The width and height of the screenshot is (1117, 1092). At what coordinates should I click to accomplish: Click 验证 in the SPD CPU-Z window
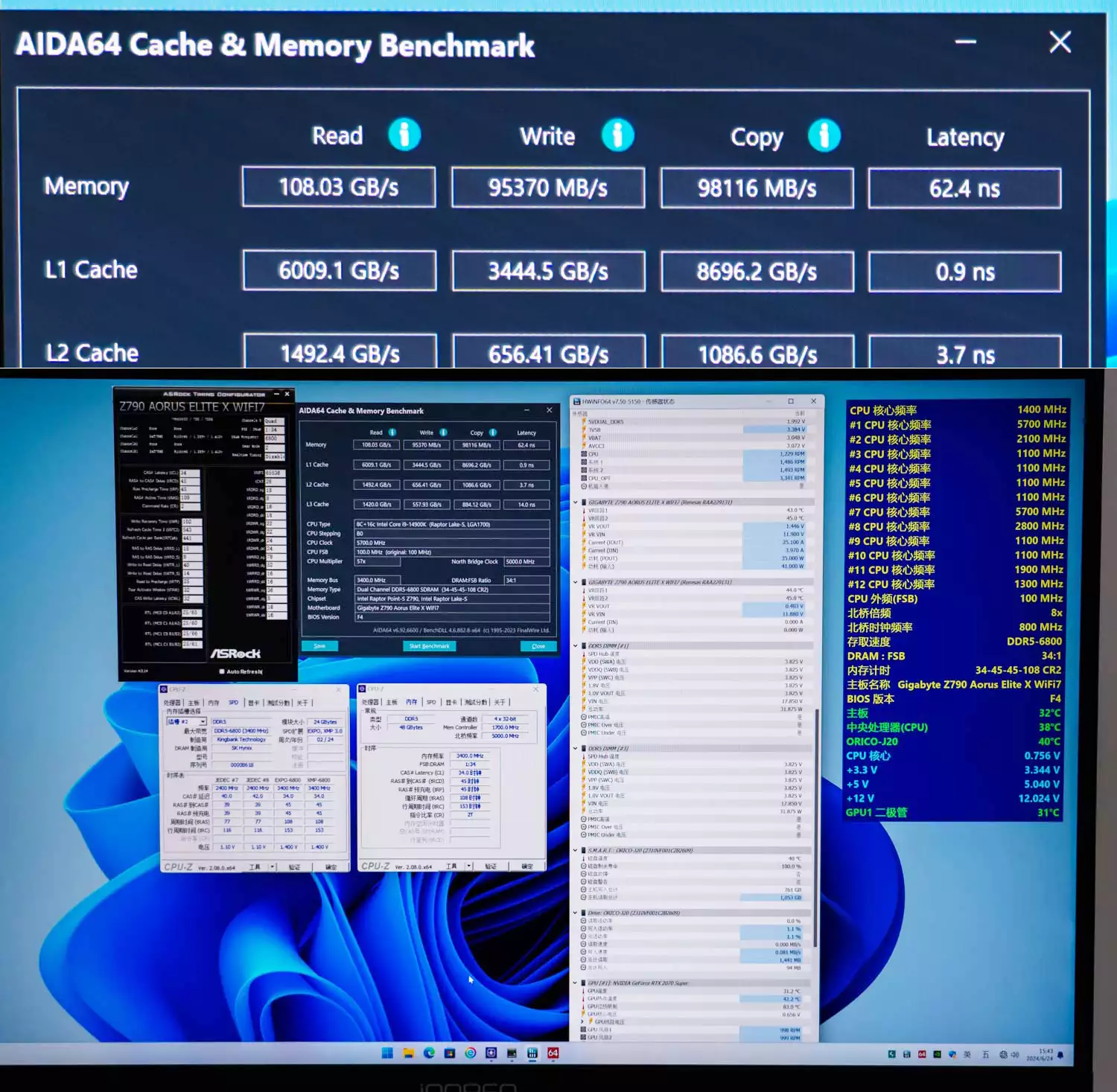click(294, 866)
